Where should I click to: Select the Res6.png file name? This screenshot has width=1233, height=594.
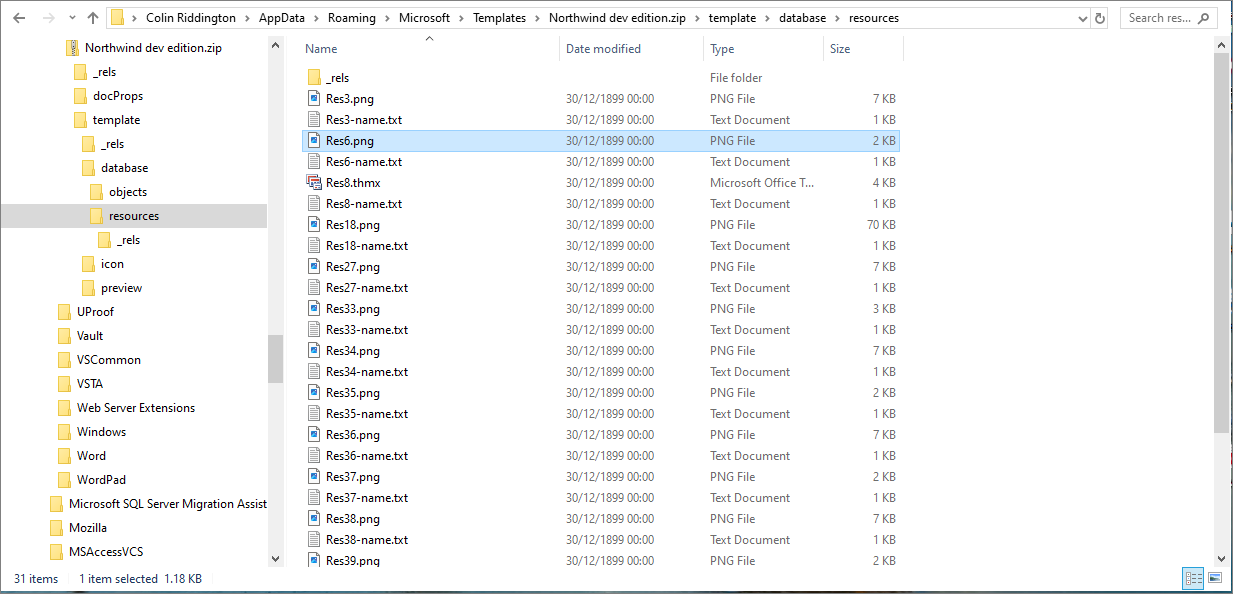pyautogui.click(x=350, y=141)
